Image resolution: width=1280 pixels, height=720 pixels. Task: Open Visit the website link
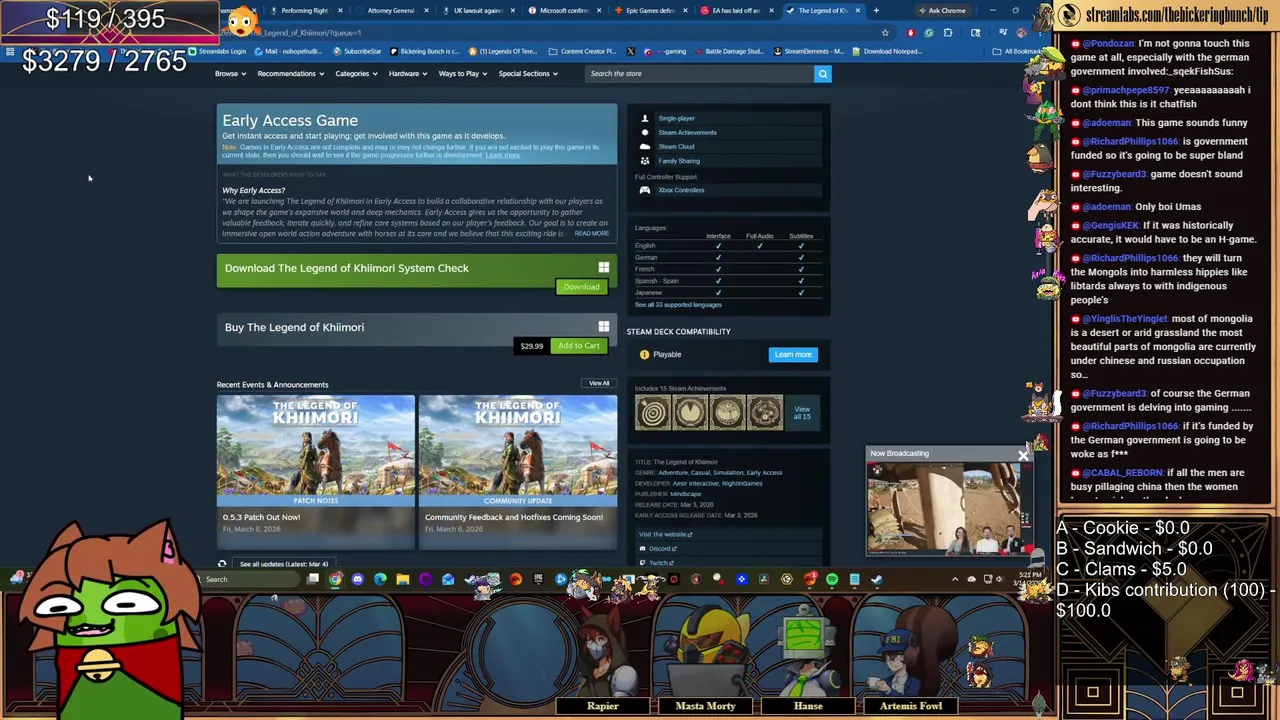(x=665, y=534)
